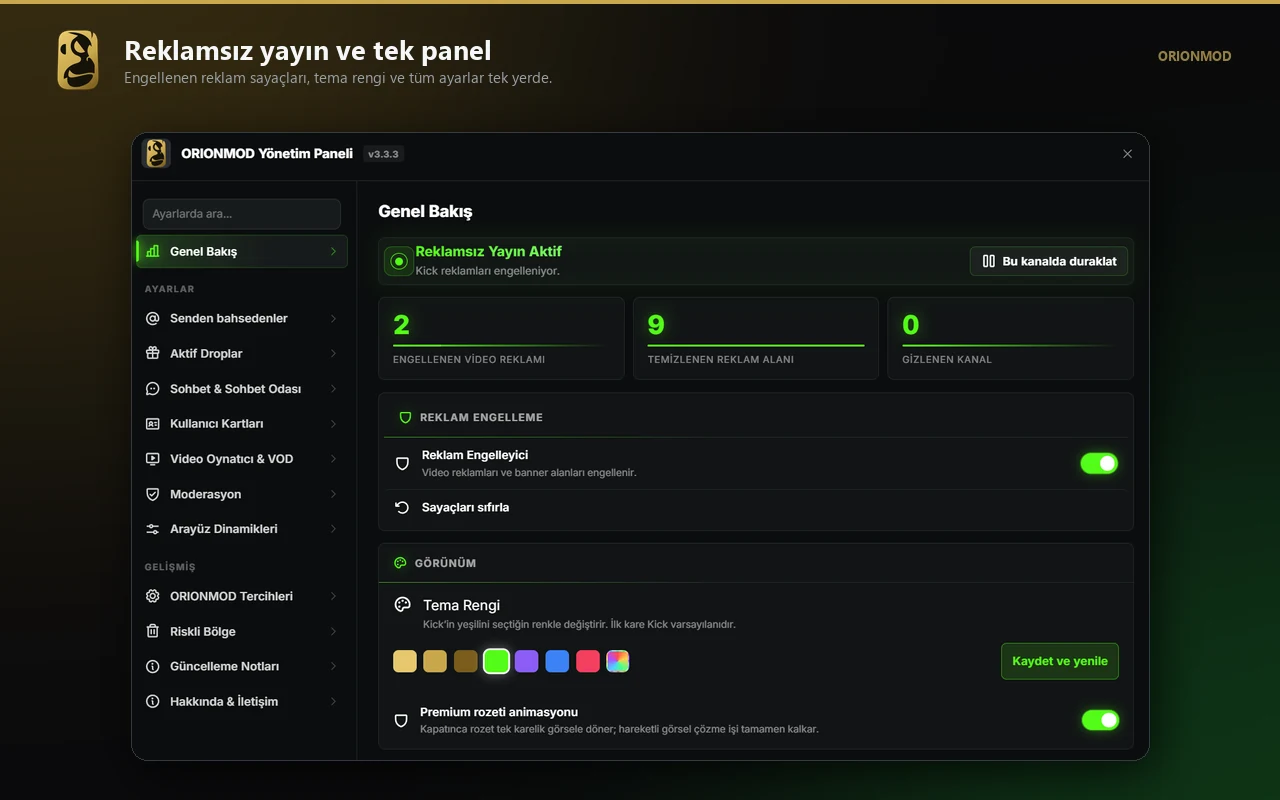Expand Sohbet & Sohbet Odası chevron
The image size is (1280, 800).
pyautogui.click(x=333, y=388)
